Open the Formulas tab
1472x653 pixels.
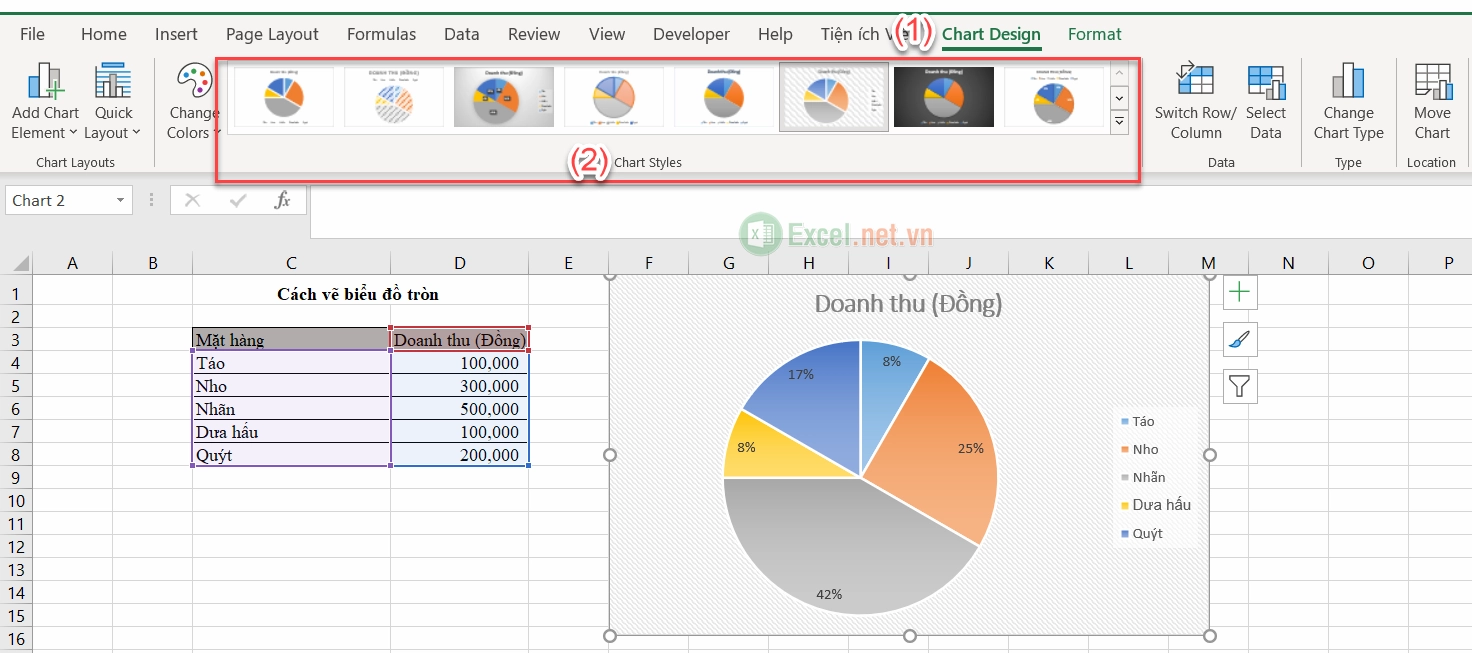[381, 34]
